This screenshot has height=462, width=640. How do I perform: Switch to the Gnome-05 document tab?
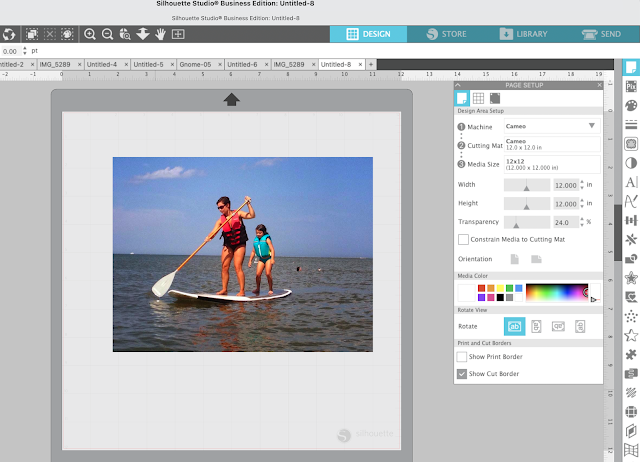pyautogui.click(x=196, y=64)
